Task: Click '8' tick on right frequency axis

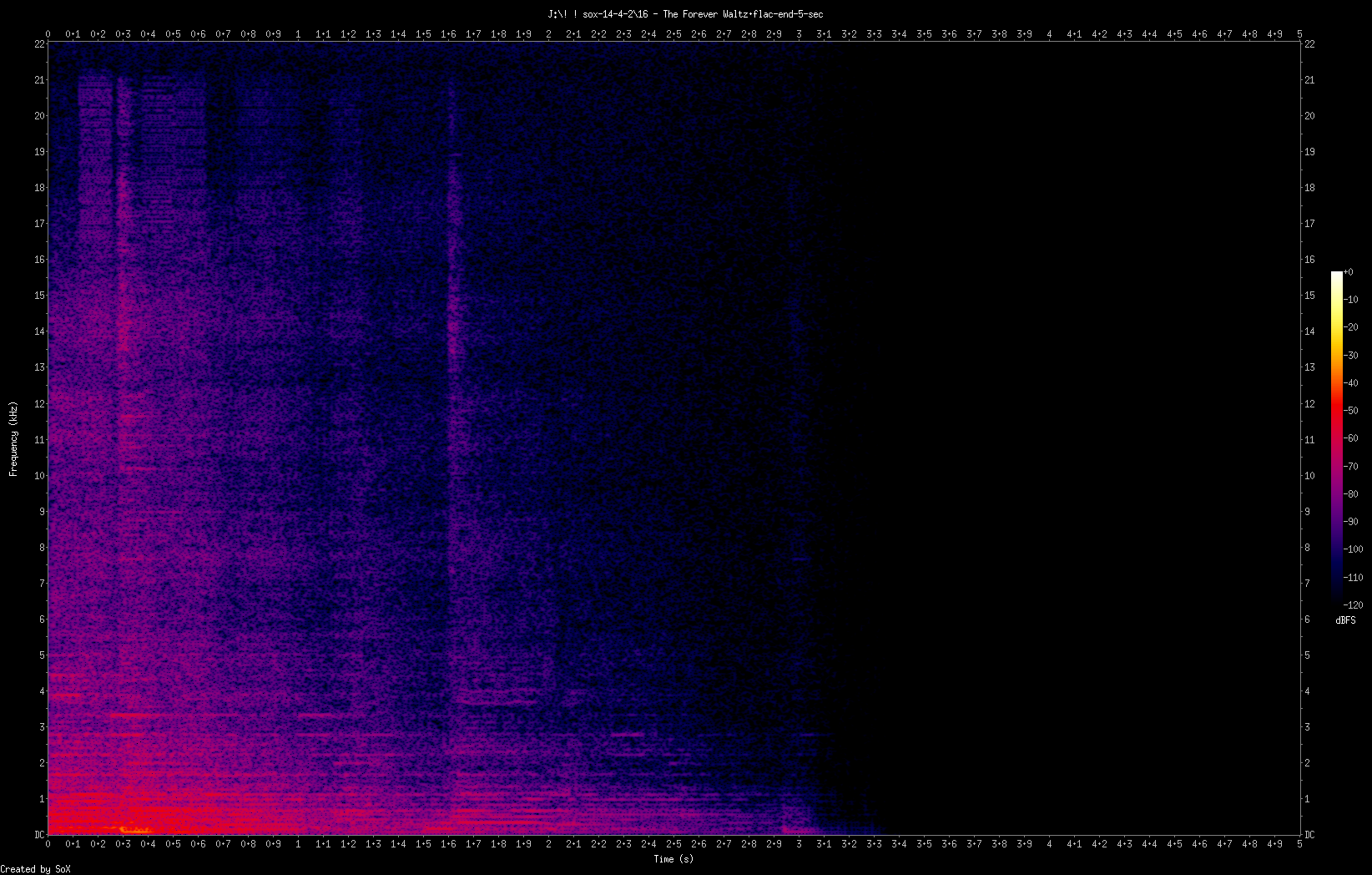Action: [x=1307, y=548]
